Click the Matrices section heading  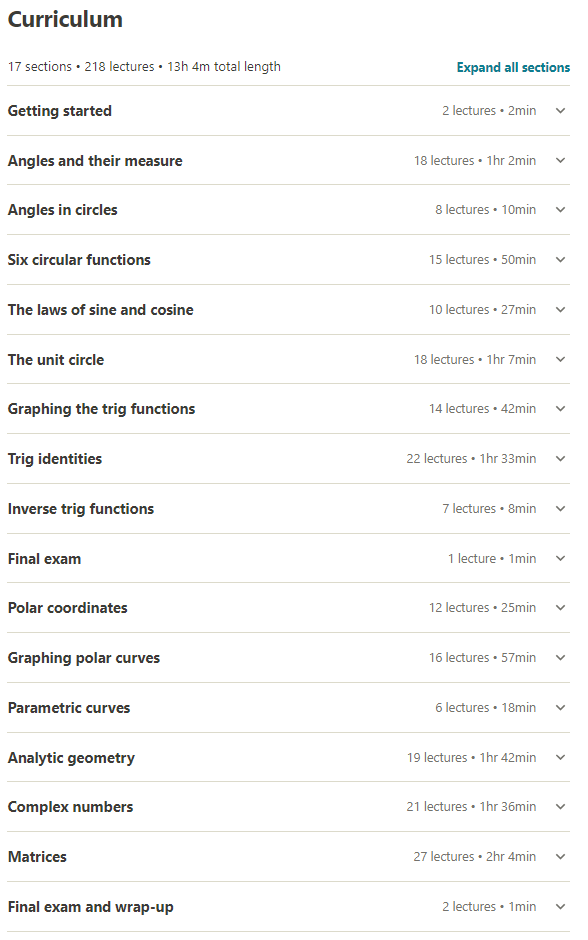(x=37, y=857)
